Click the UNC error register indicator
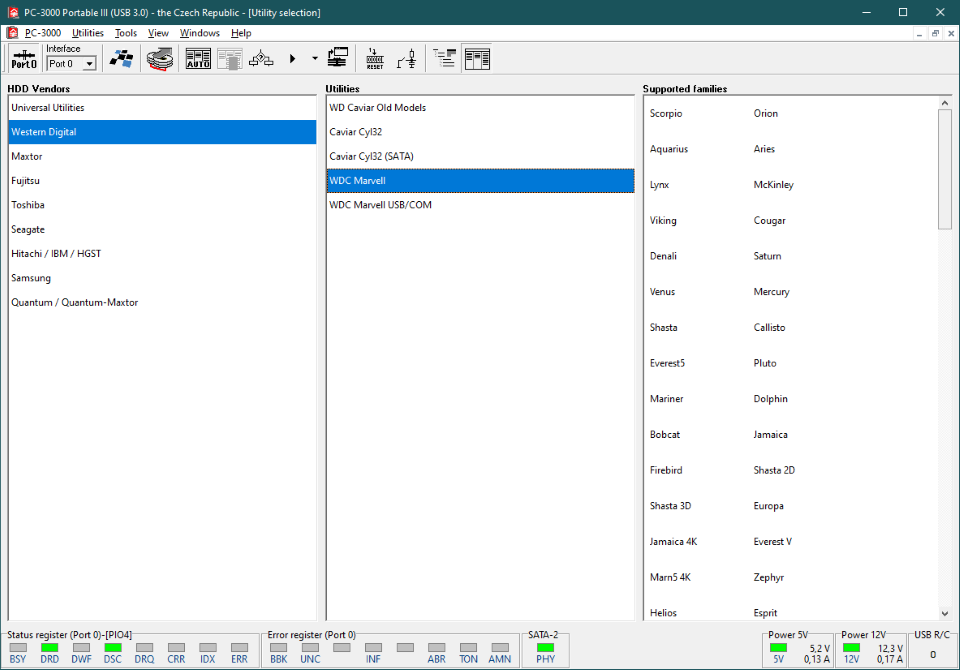The width and height of the screenshot is (960, 670). pos(310,647)
